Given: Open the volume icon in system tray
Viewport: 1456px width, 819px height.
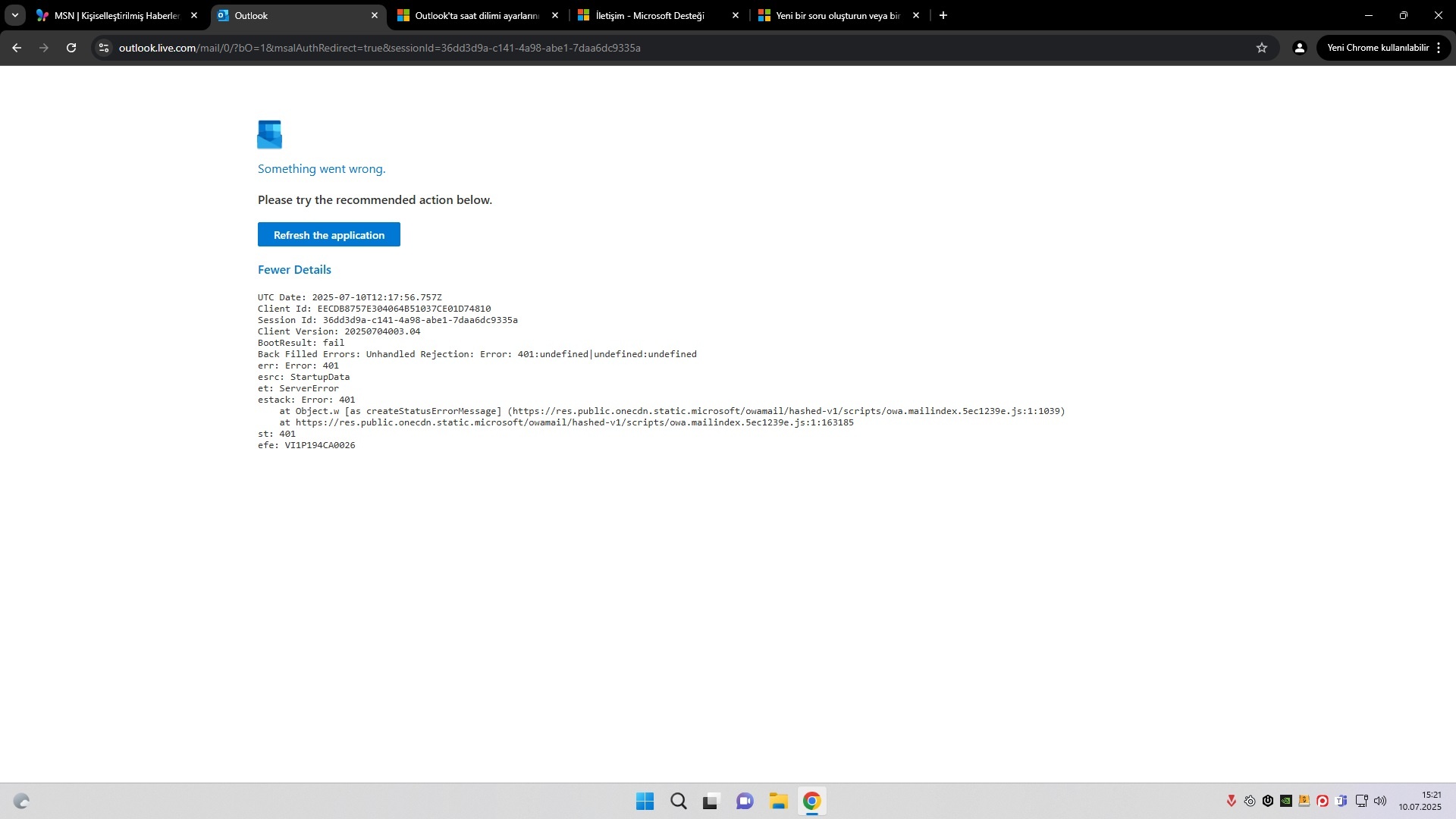Looking at the screenshot, I should (1380, 801).
